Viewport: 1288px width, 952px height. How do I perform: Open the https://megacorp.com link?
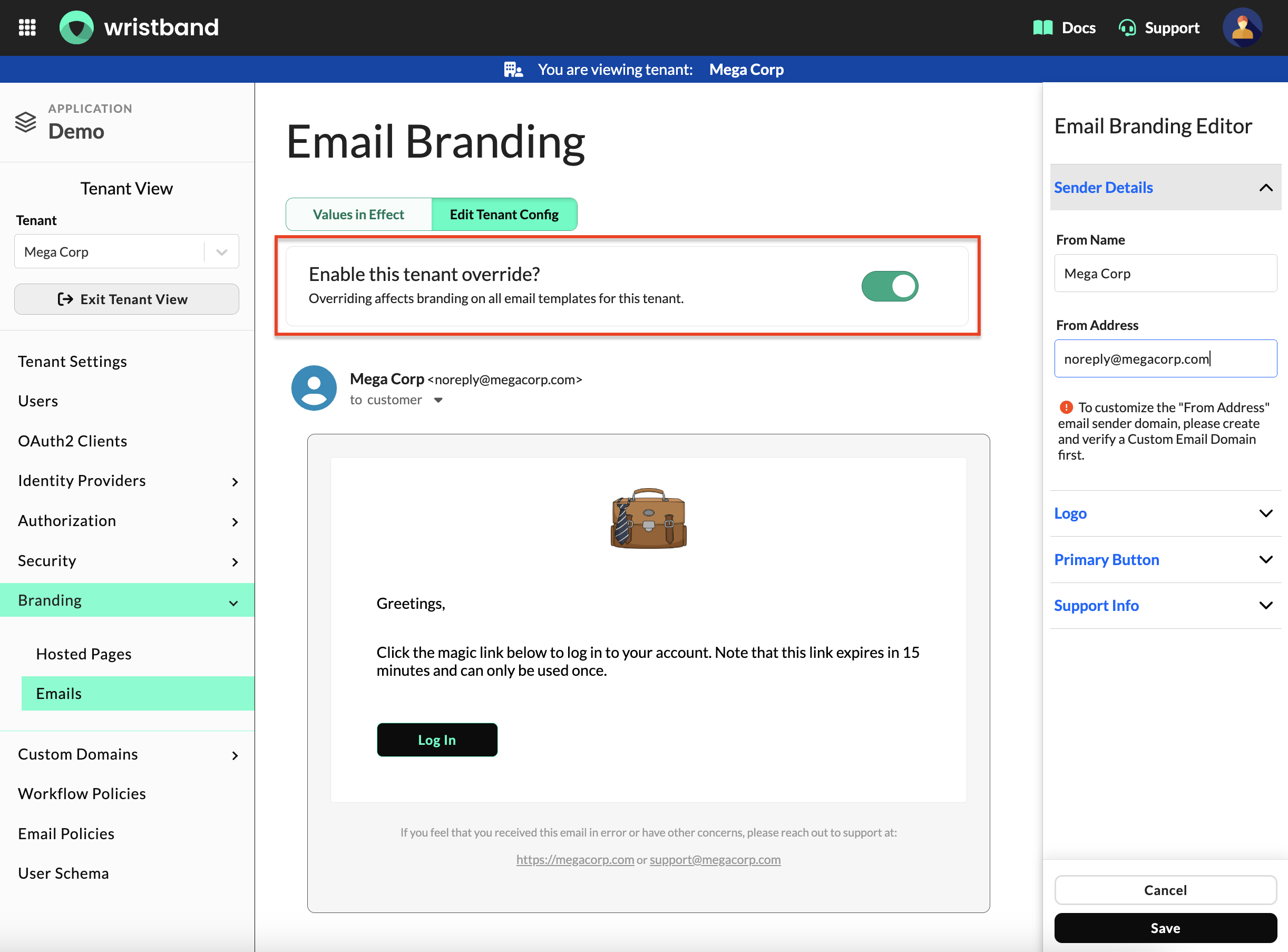click(575, 859)
